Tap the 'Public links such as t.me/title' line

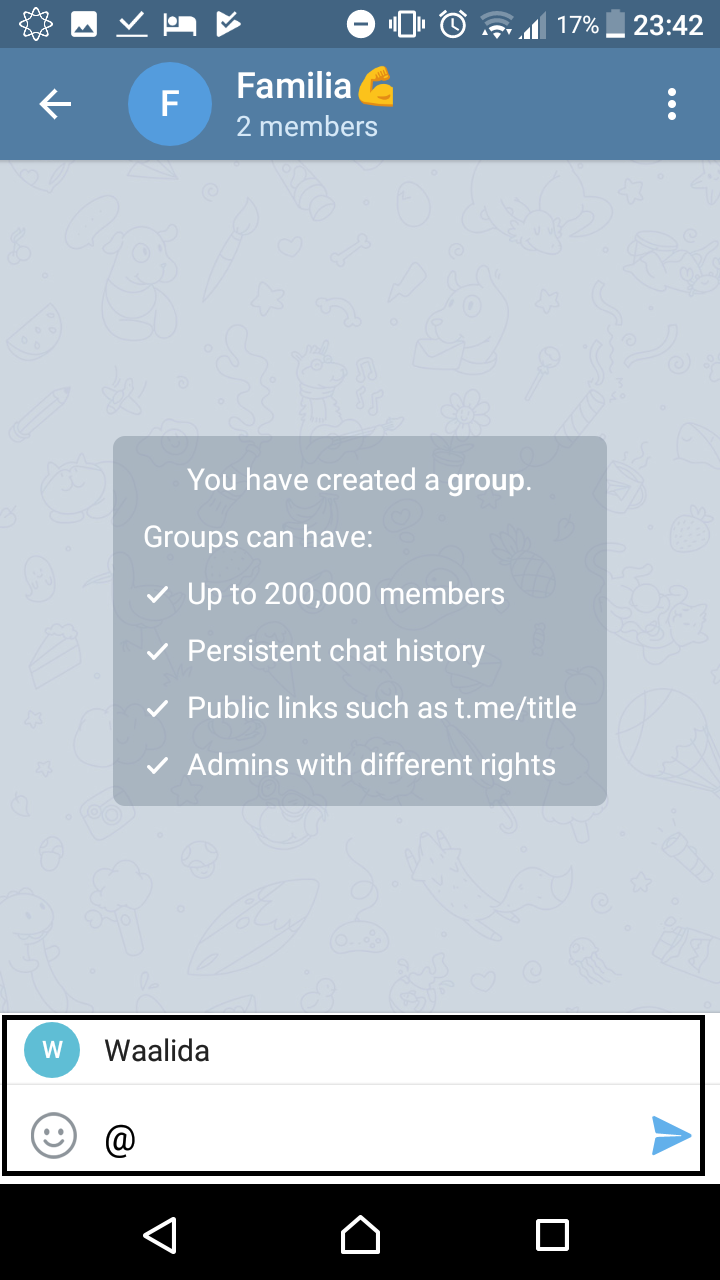[382, 708]
